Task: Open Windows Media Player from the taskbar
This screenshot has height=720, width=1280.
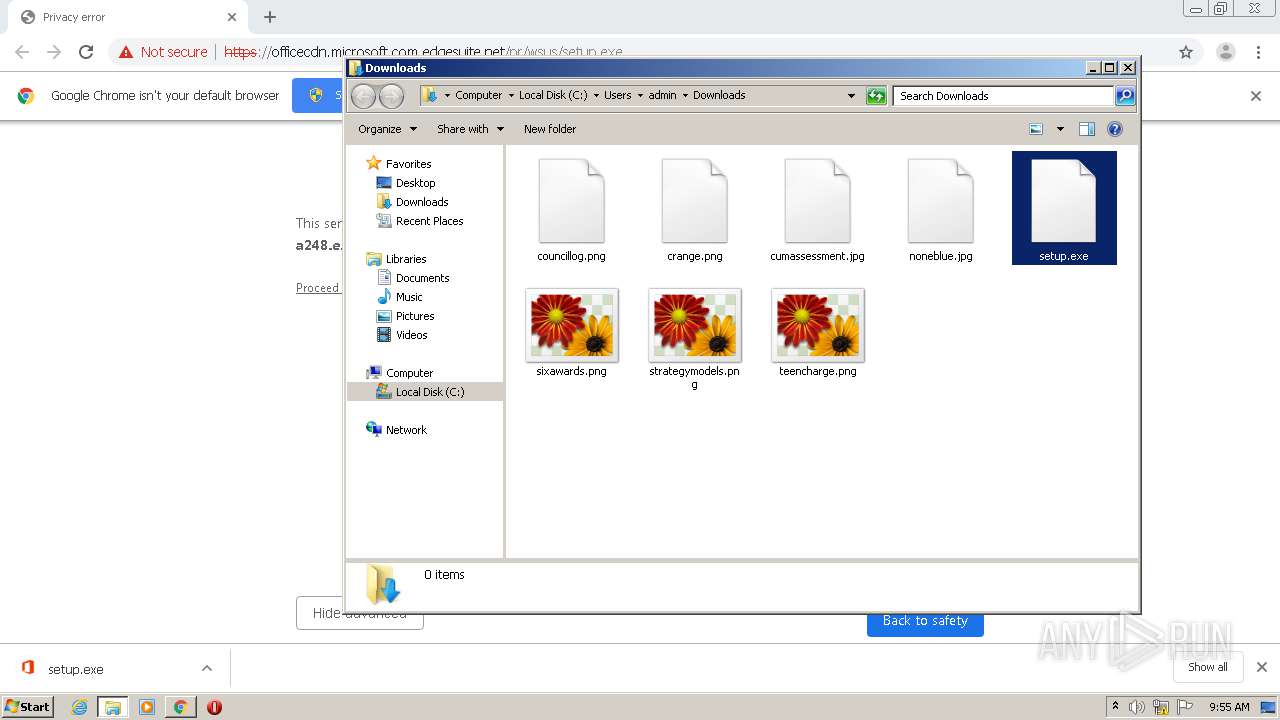Action: pyautogui.click(x=146, y=707)
